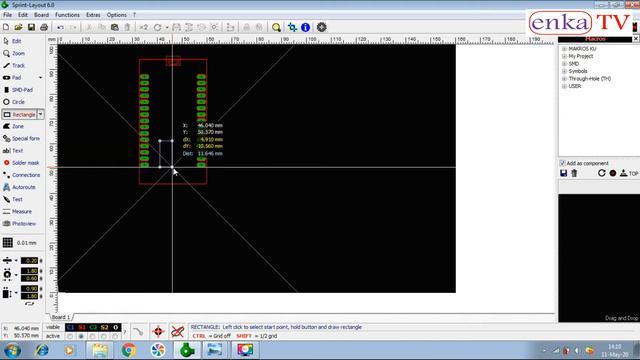Select the SMD-Pad tool
This screenshot has width=640, height=360.
[18, 90]
